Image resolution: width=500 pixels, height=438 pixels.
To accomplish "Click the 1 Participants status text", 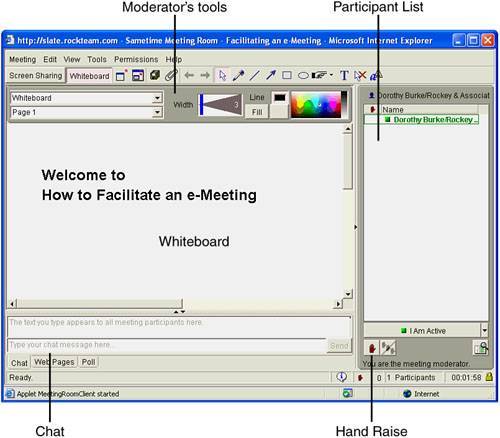I will click(x=411, y=378).
